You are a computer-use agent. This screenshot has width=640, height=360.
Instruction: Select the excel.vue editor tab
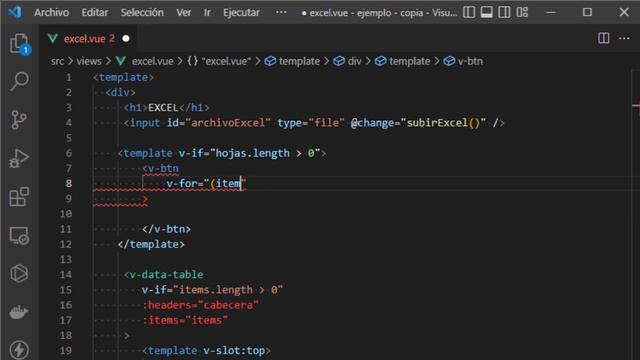(x=88, y=38)
